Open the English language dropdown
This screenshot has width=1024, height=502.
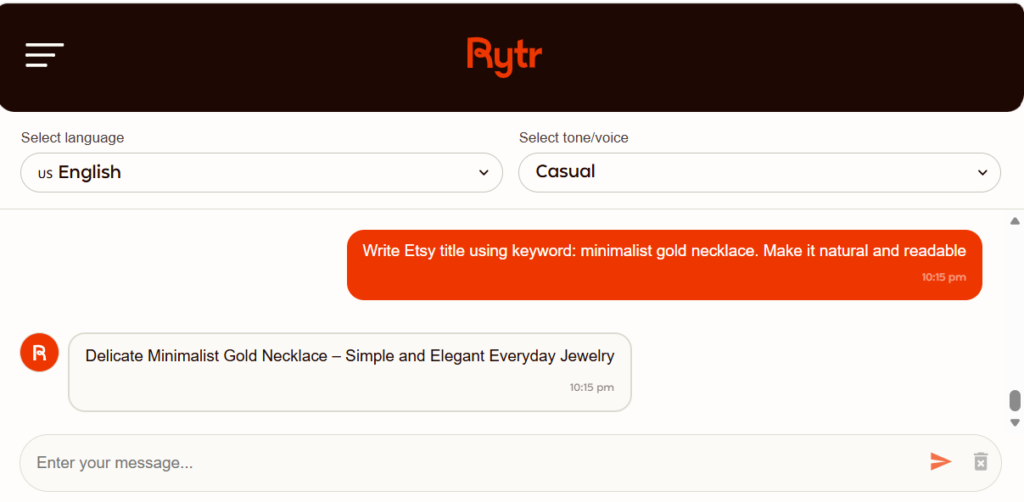pyautogui.click(x=261, y=172)
